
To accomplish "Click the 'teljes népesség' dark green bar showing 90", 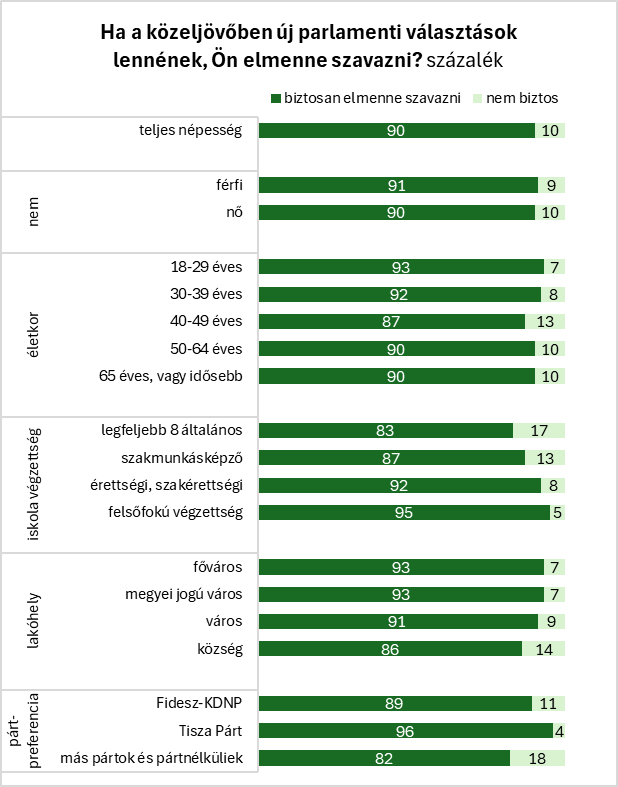I will click(x=397, y=131).
